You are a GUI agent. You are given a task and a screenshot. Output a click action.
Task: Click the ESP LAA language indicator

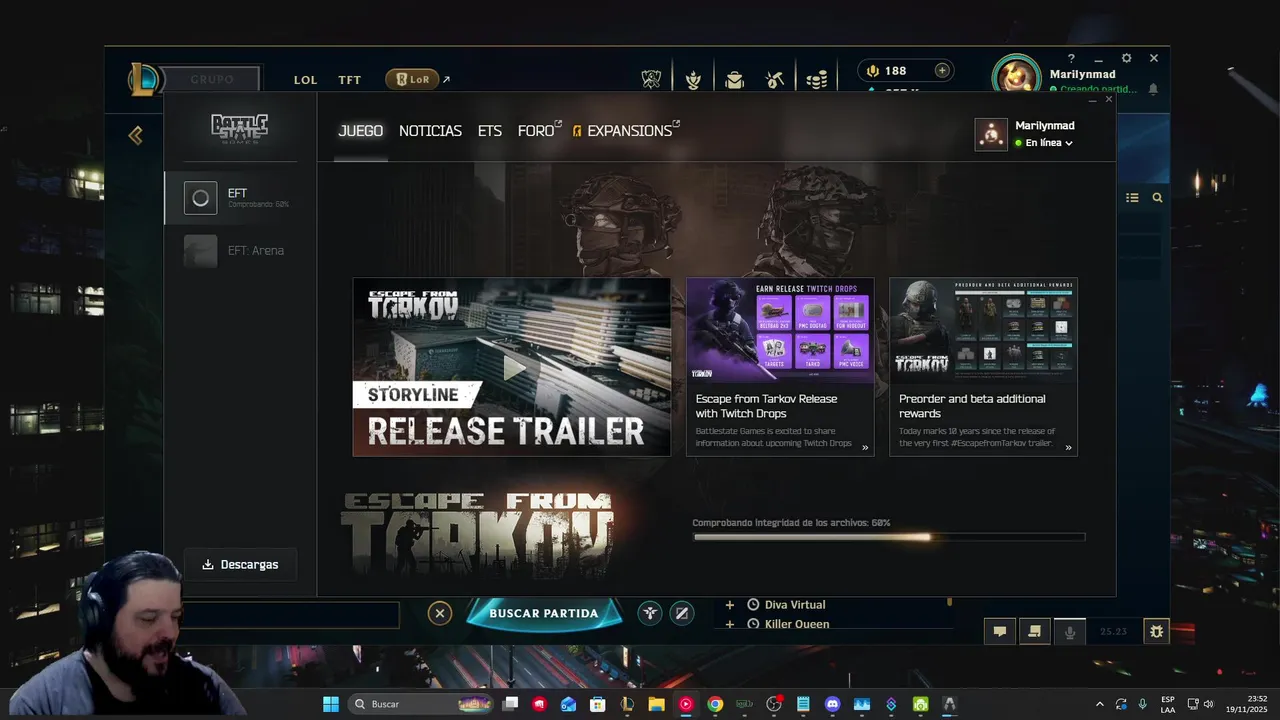(x=1168, y=704)
